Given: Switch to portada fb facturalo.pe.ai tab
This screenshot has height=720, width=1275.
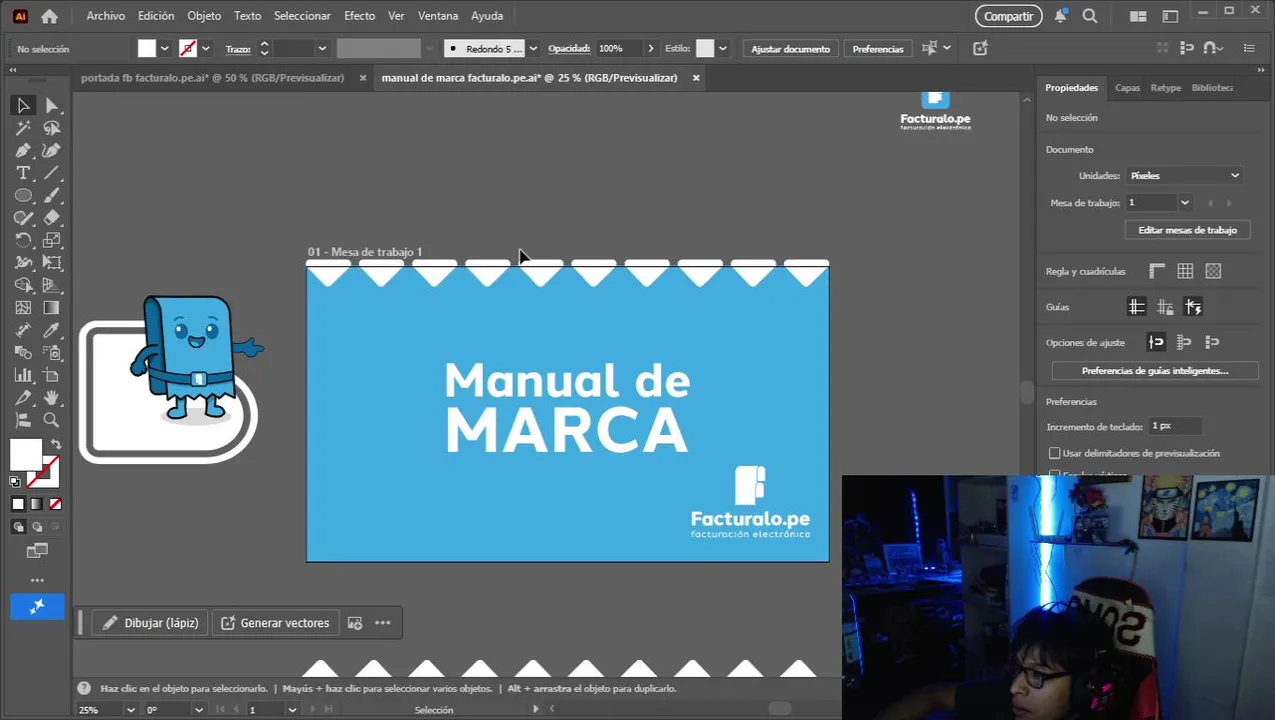Looking at the screenshot, I should click(x=212, y=78).
